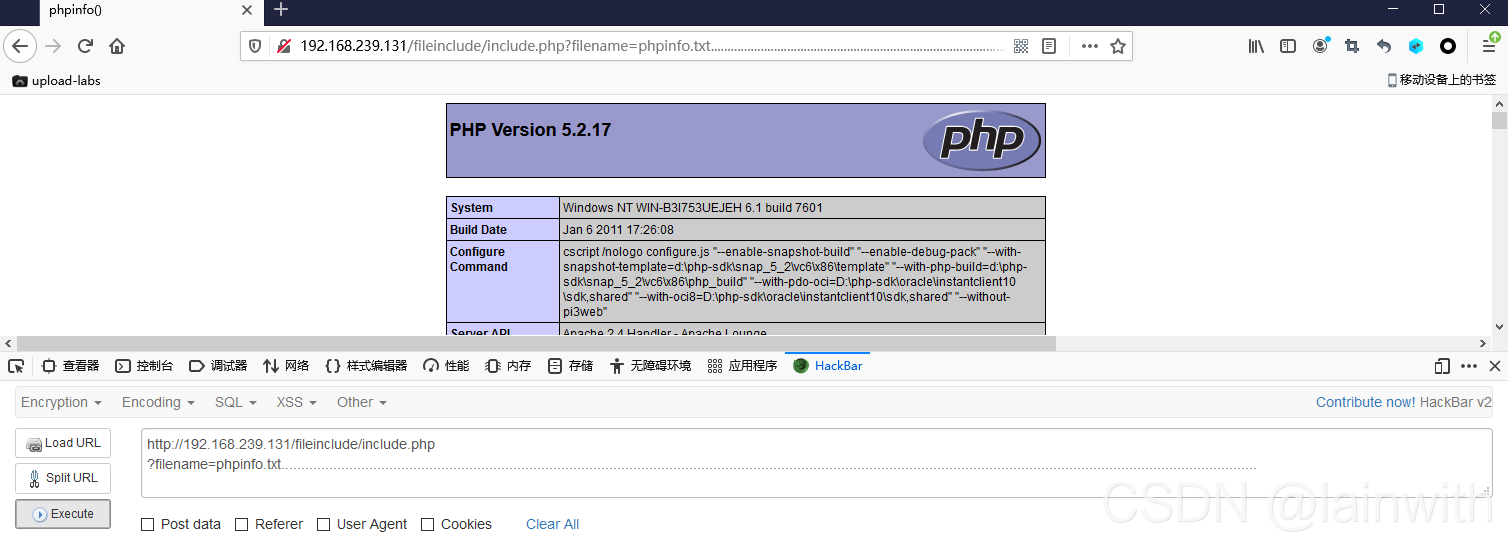Go forward with the forward arrow
The width and height of the screenshot is (1508, 542).
tap(54, 46)
